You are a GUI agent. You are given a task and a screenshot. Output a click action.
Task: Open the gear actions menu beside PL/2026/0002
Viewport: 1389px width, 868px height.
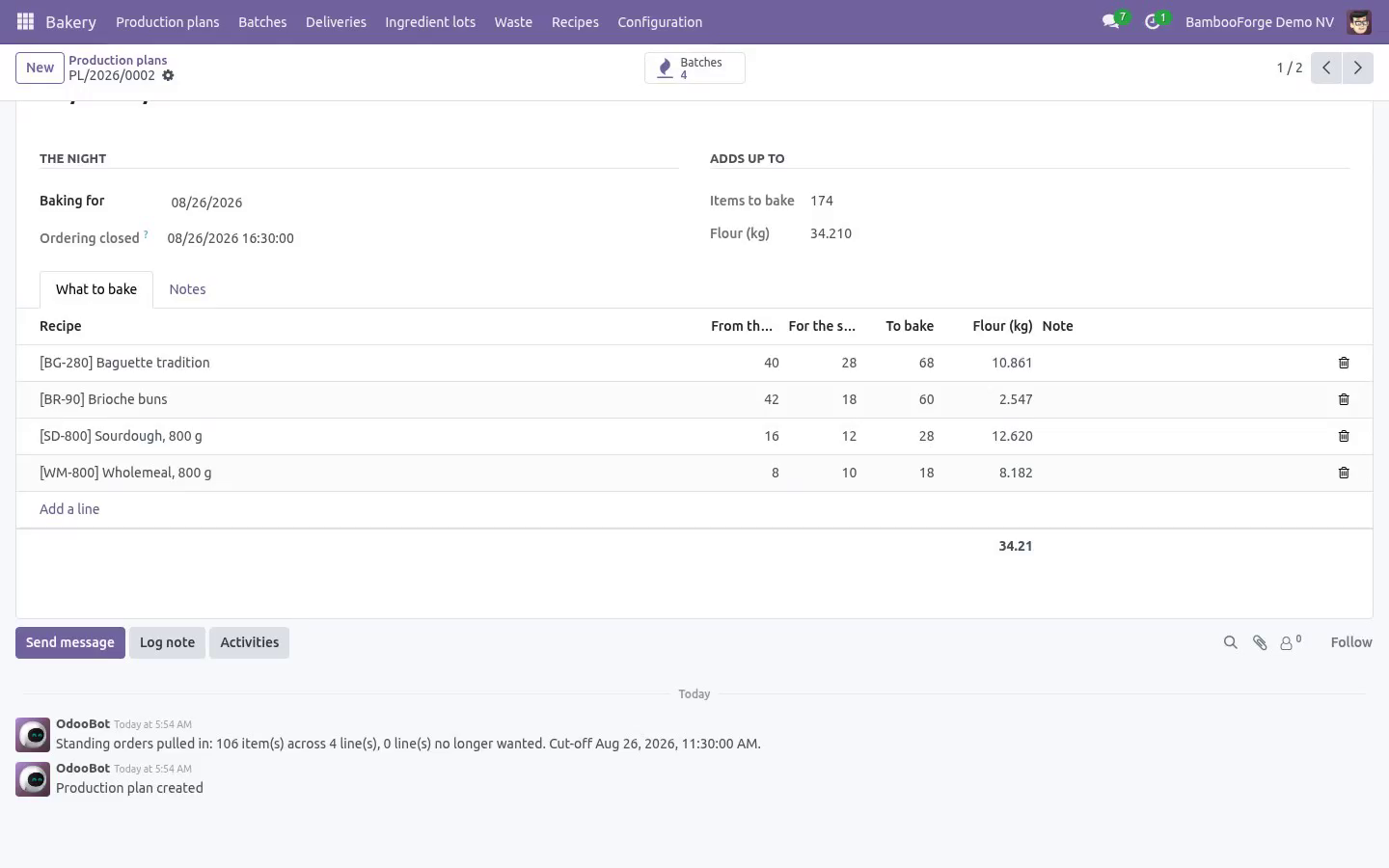(x=168, y=75)
